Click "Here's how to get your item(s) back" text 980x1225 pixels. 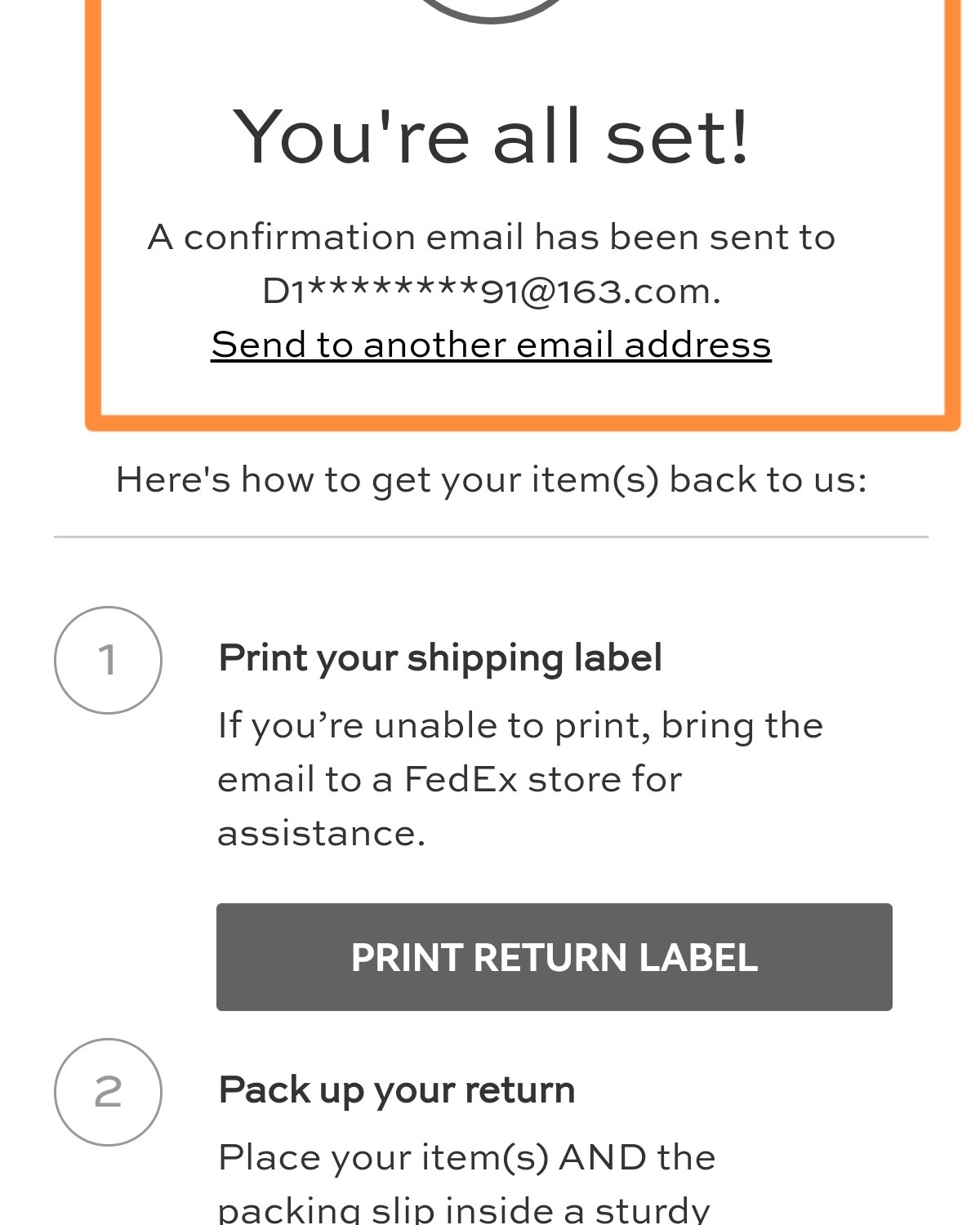tap(491, 479)
